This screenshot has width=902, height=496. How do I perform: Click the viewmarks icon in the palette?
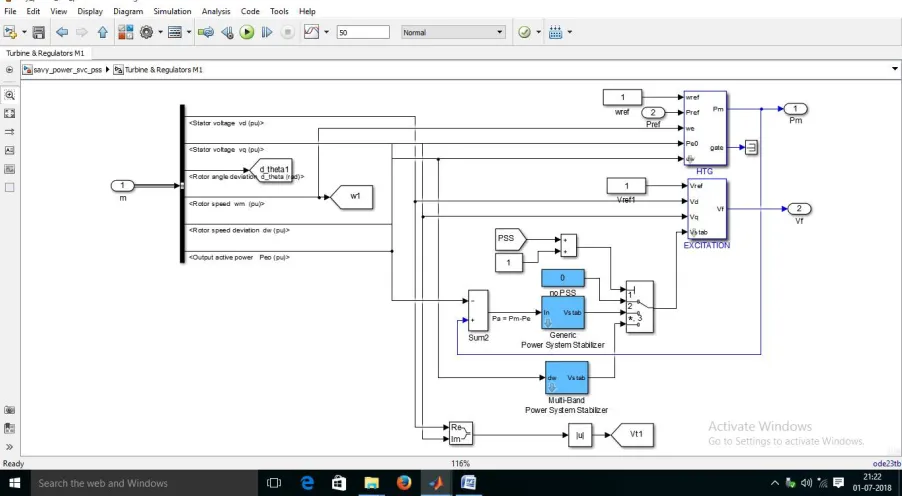(9, 429)
